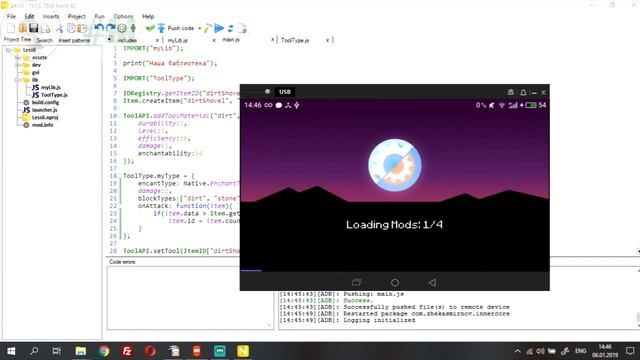Tap the Android home circle button
The image size is (640, 360).
[395, 282]
